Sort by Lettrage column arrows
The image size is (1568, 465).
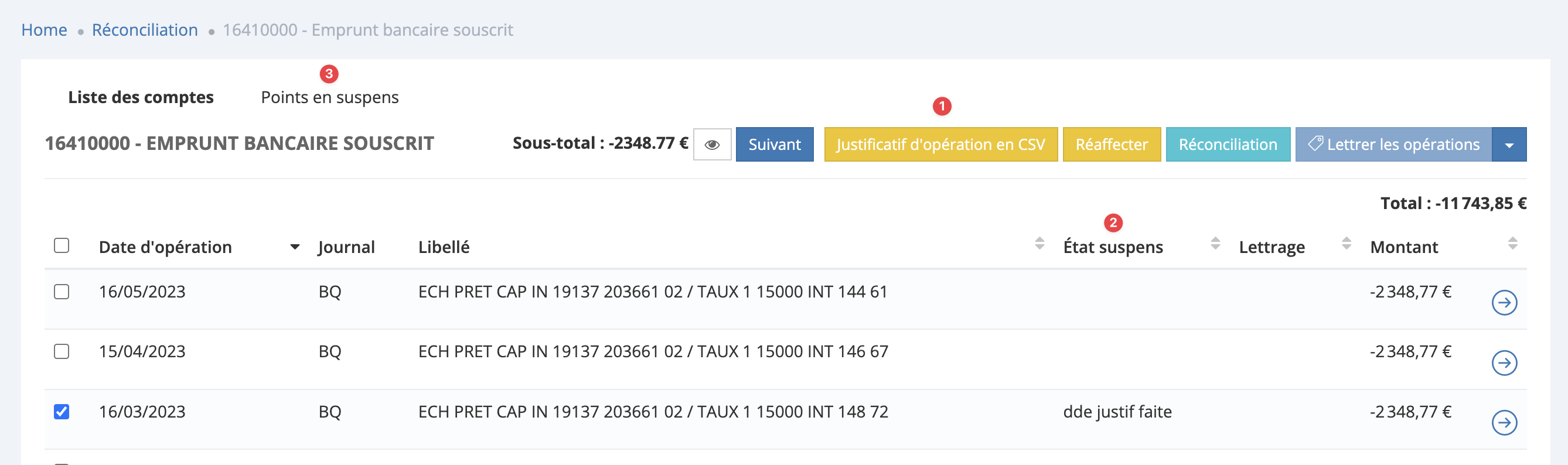(x=1347, y=244)
